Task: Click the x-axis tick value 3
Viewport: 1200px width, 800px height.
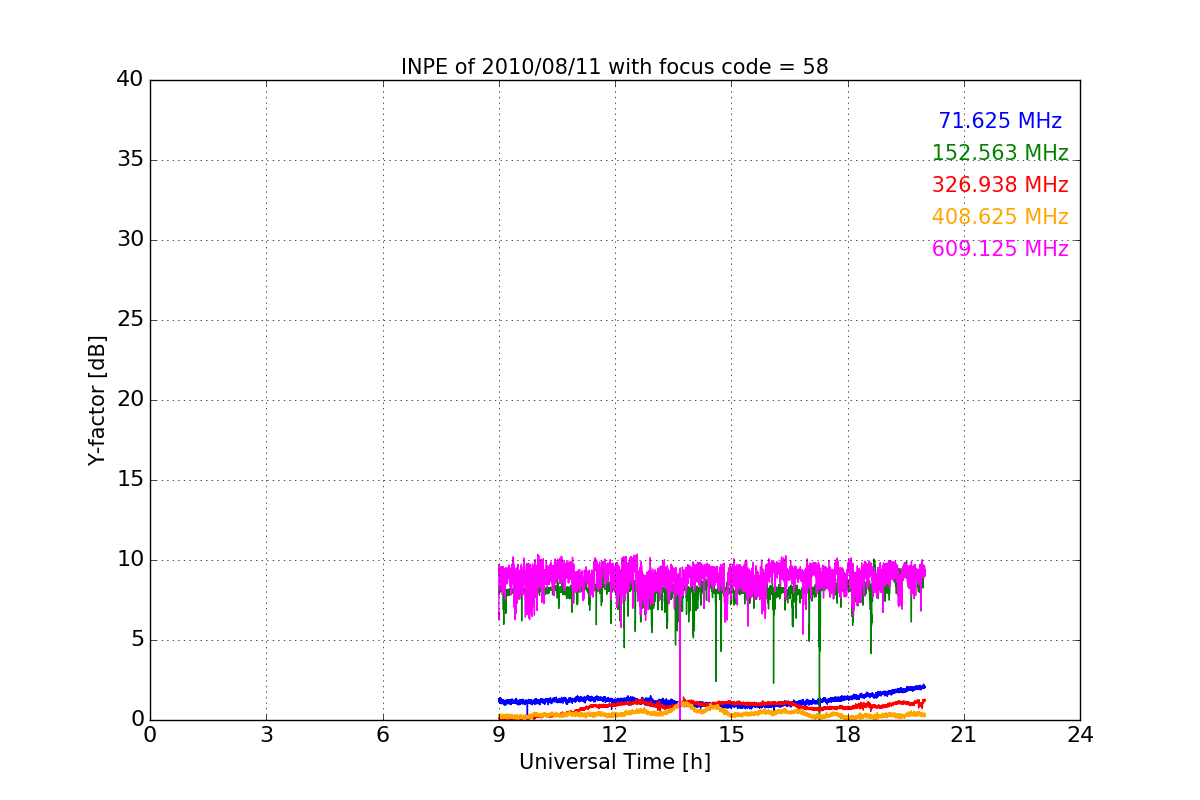Action: click(x=266, y=735)
